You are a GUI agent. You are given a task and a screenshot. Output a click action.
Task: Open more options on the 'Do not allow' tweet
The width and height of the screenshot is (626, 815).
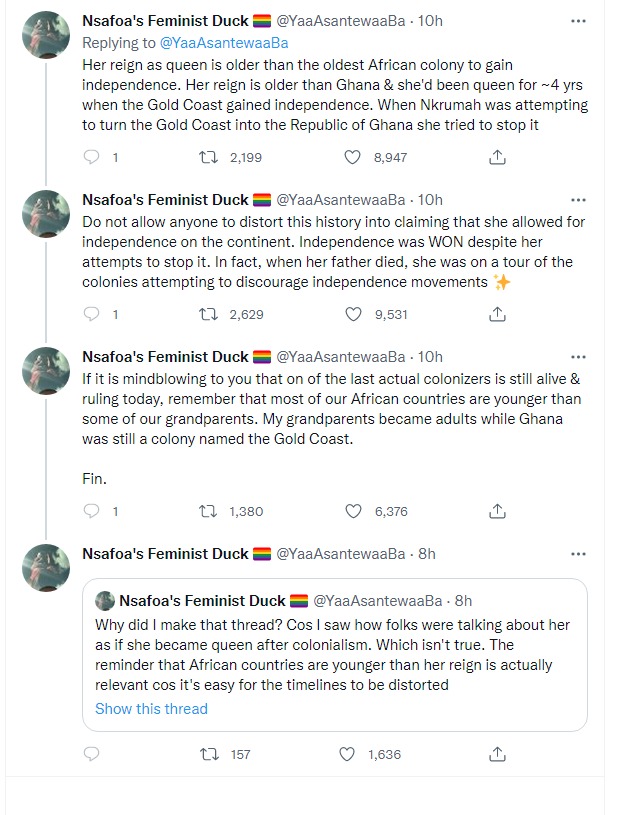(578, 200)
